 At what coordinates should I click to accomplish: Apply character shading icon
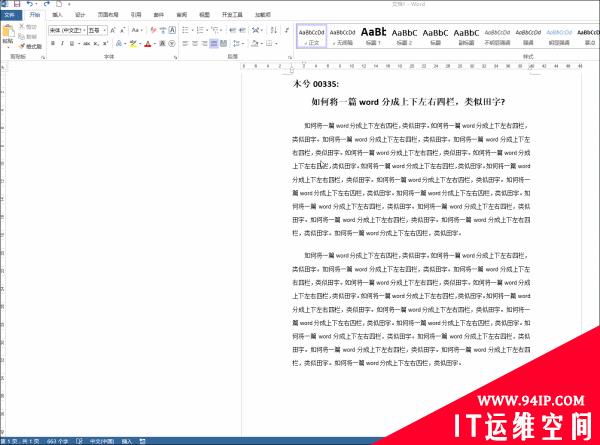pos(163,44)
